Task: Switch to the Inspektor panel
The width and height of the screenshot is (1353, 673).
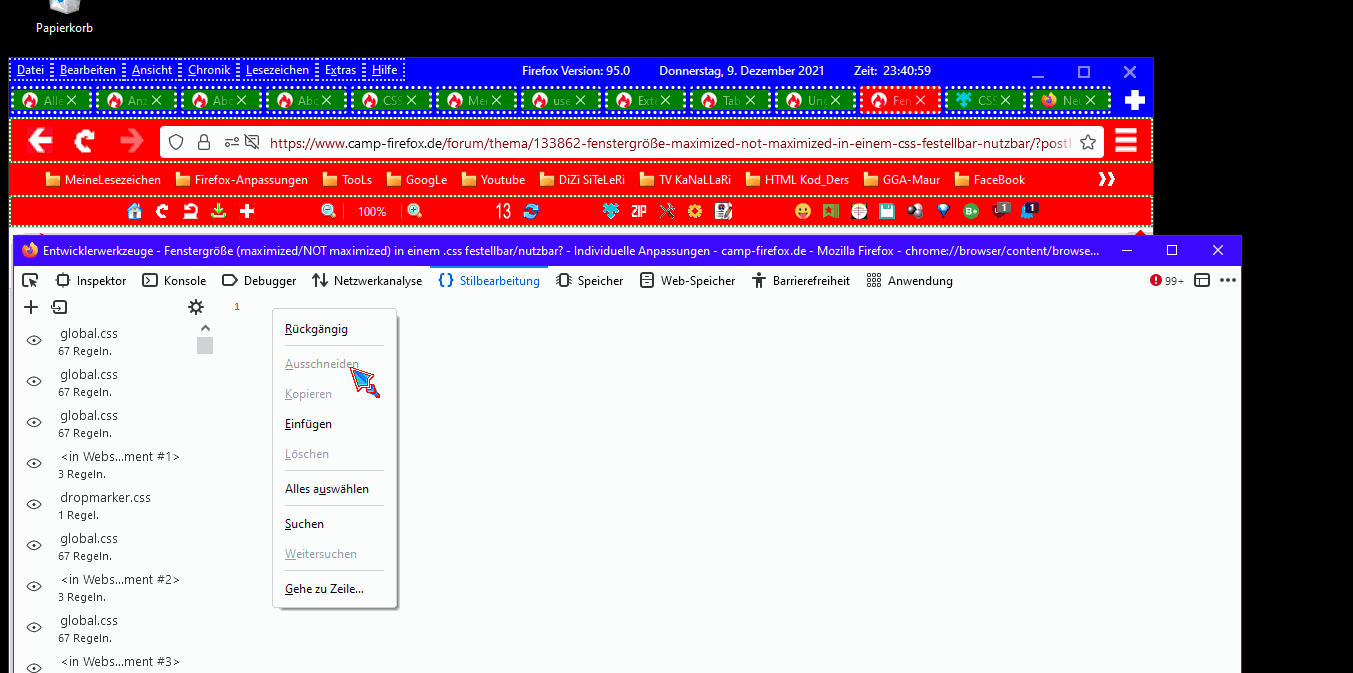Action: [91, 281]
